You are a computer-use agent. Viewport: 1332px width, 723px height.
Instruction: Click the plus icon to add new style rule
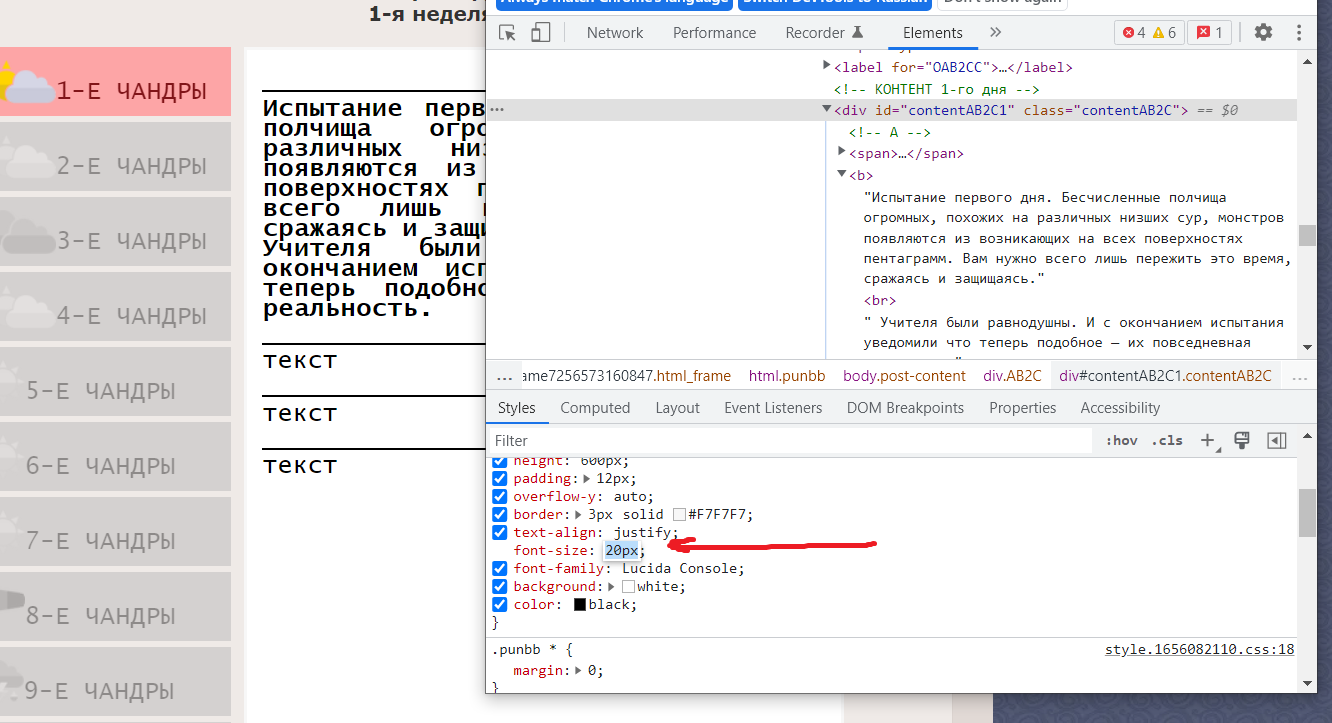click(1208, 440)
